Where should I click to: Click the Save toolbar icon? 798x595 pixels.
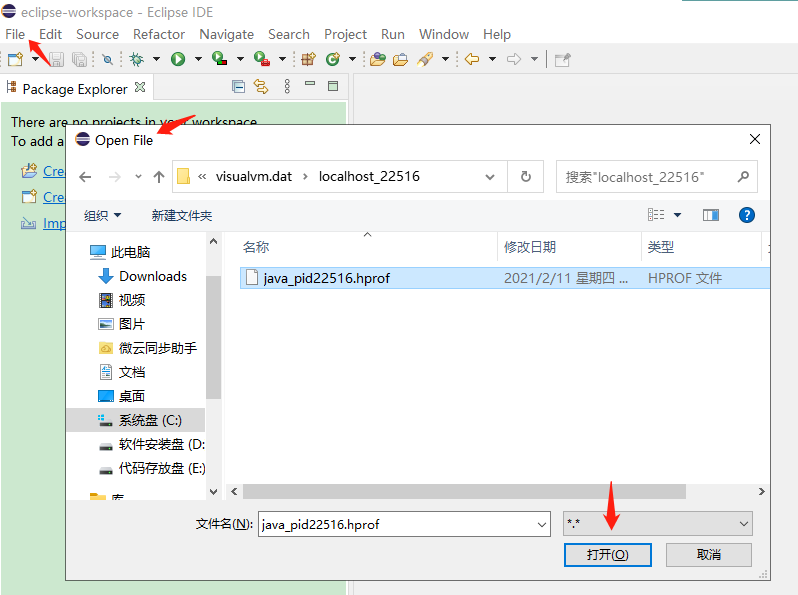pos(56,60)
